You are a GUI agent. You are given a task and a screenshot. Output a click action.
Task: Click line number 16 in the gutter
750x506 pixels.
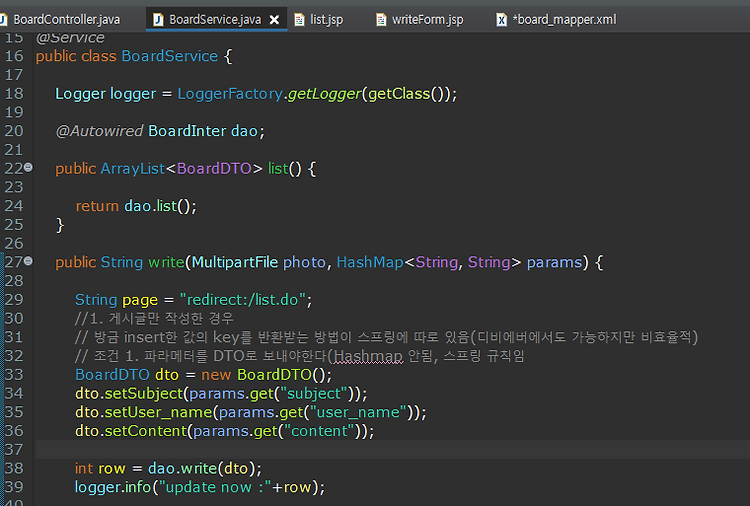[x=14, y=56]
